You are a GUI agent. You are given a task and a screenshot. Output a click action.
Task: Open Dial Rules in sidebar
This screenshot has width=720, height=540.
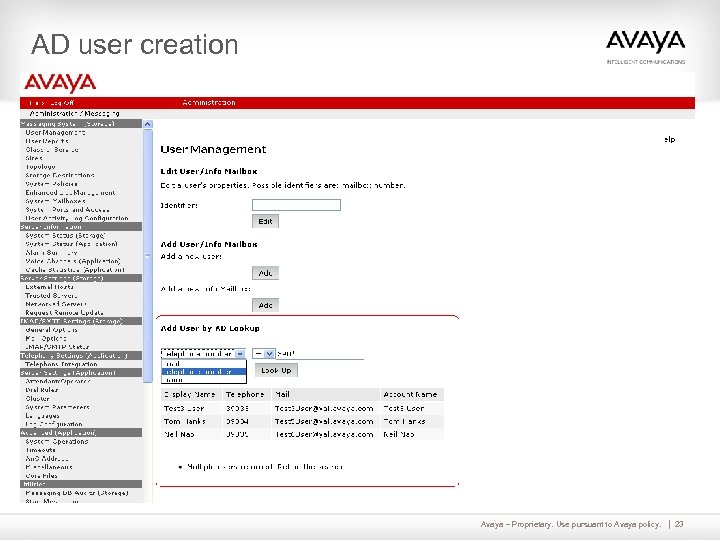pyautogui.click(x=42, y=390)
